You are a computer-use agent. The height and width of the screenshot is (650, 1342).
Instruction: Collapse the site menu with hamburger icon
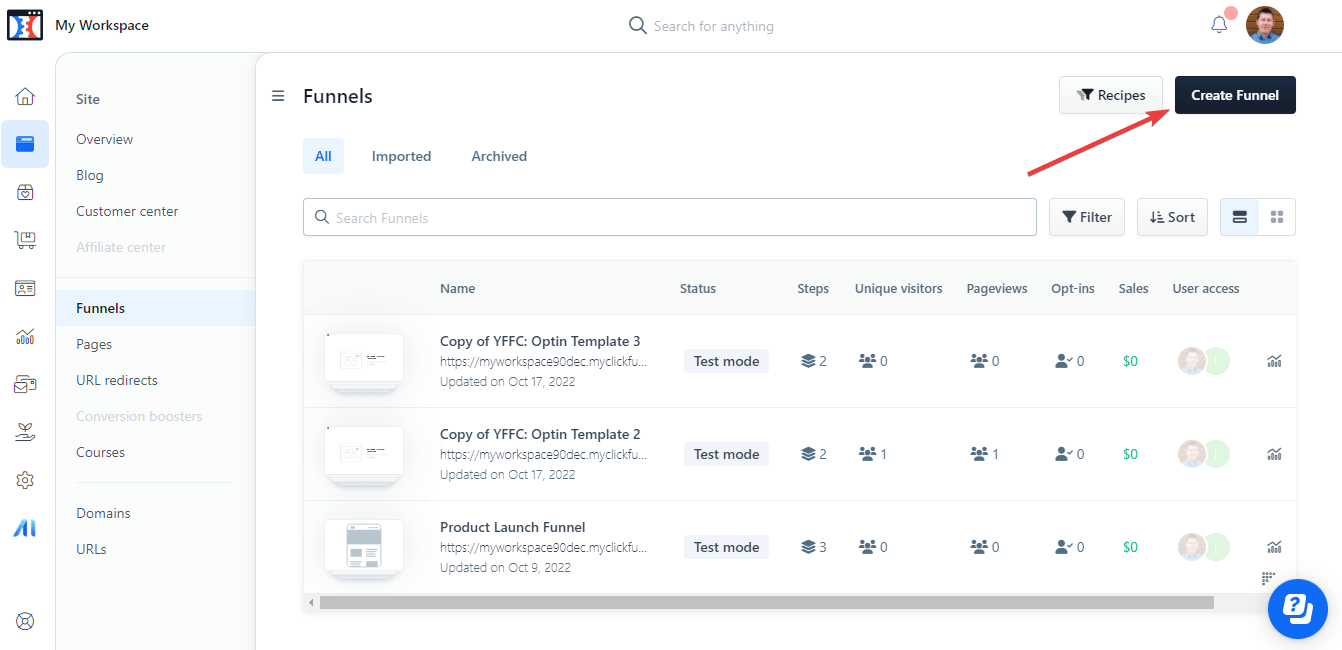278,96
